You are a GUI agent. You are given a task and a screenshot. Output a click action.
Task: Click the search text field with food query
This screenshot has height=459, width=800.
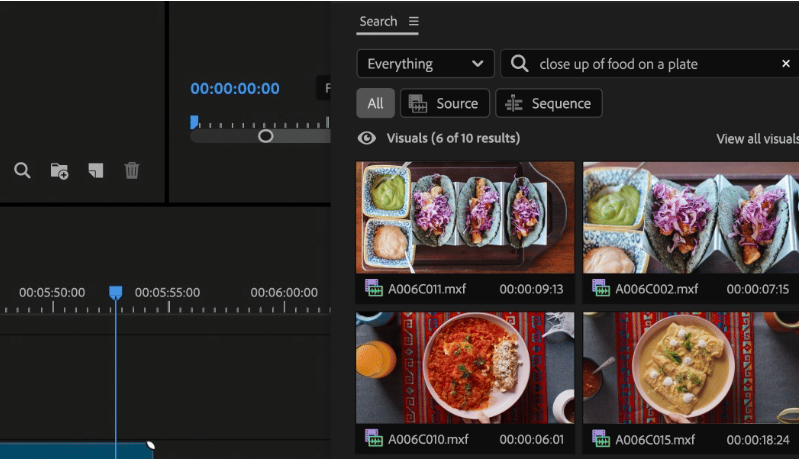pos(650,64)
